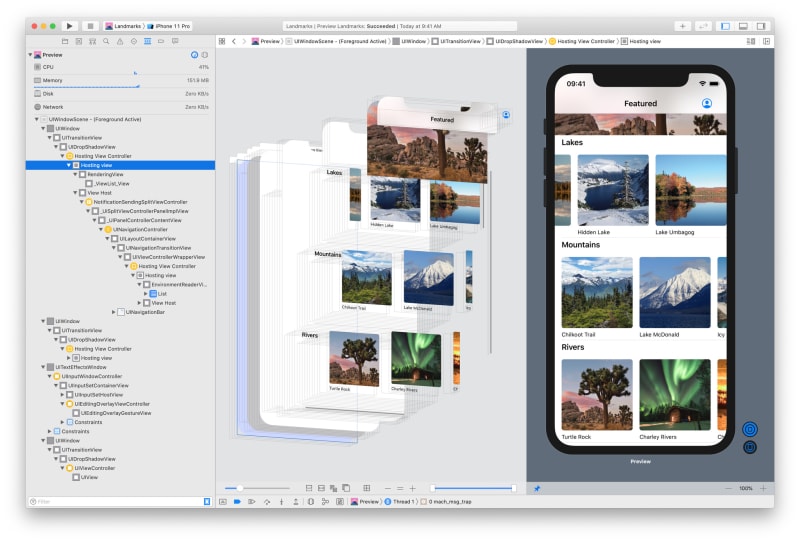Toggle the right Inspectors panel visibility
800x542 pixels.
762,26
